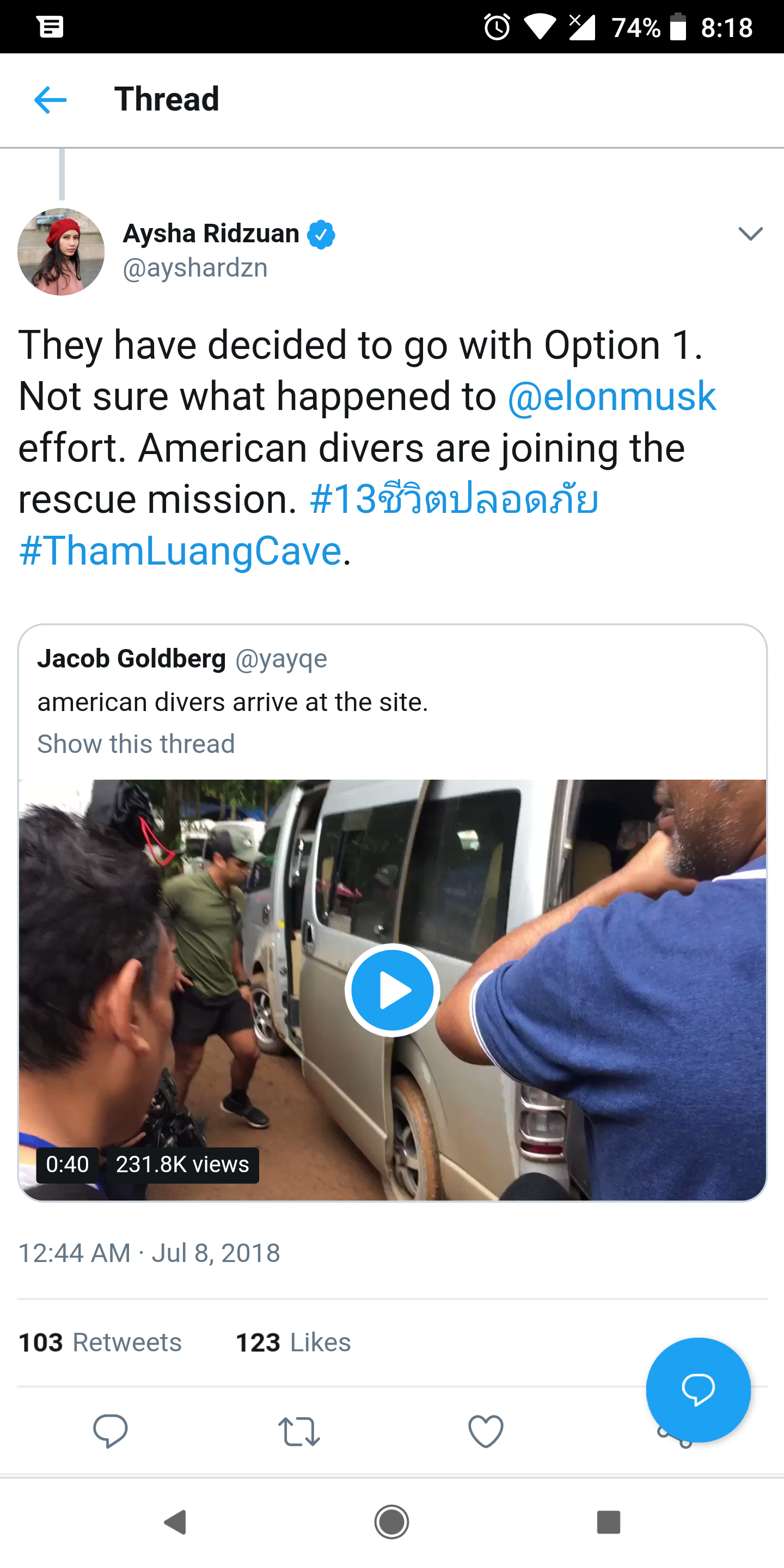This screenshot has width=784, height=1568.
Task: Tap the Aysha Ridzuan display name
Action: tap(211, 234)
